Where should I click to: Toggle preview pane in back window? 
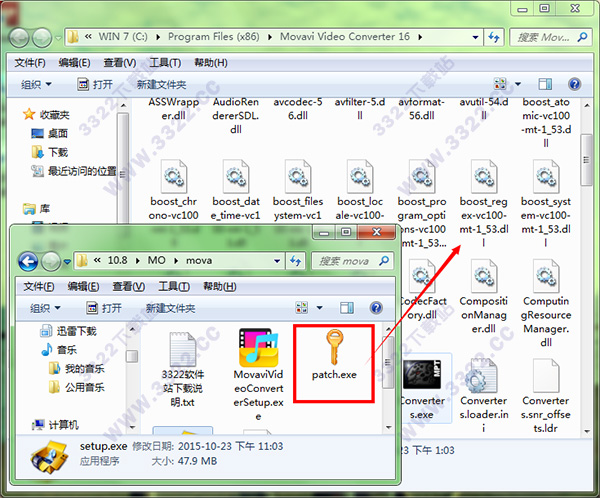[545, 84]
